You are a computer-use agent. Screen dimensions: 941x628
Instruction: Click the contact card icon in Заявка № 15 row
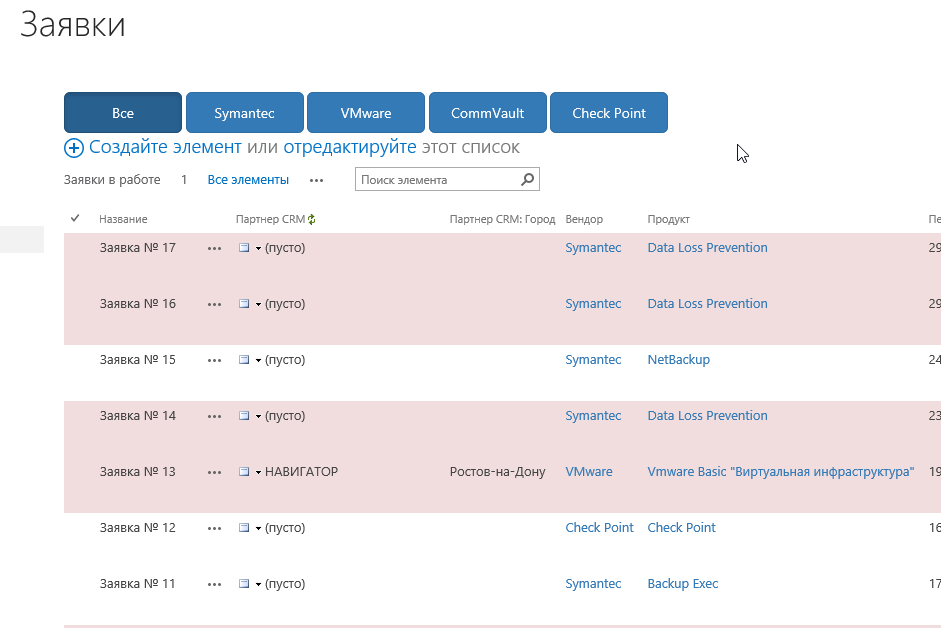(x=244, y=360)
